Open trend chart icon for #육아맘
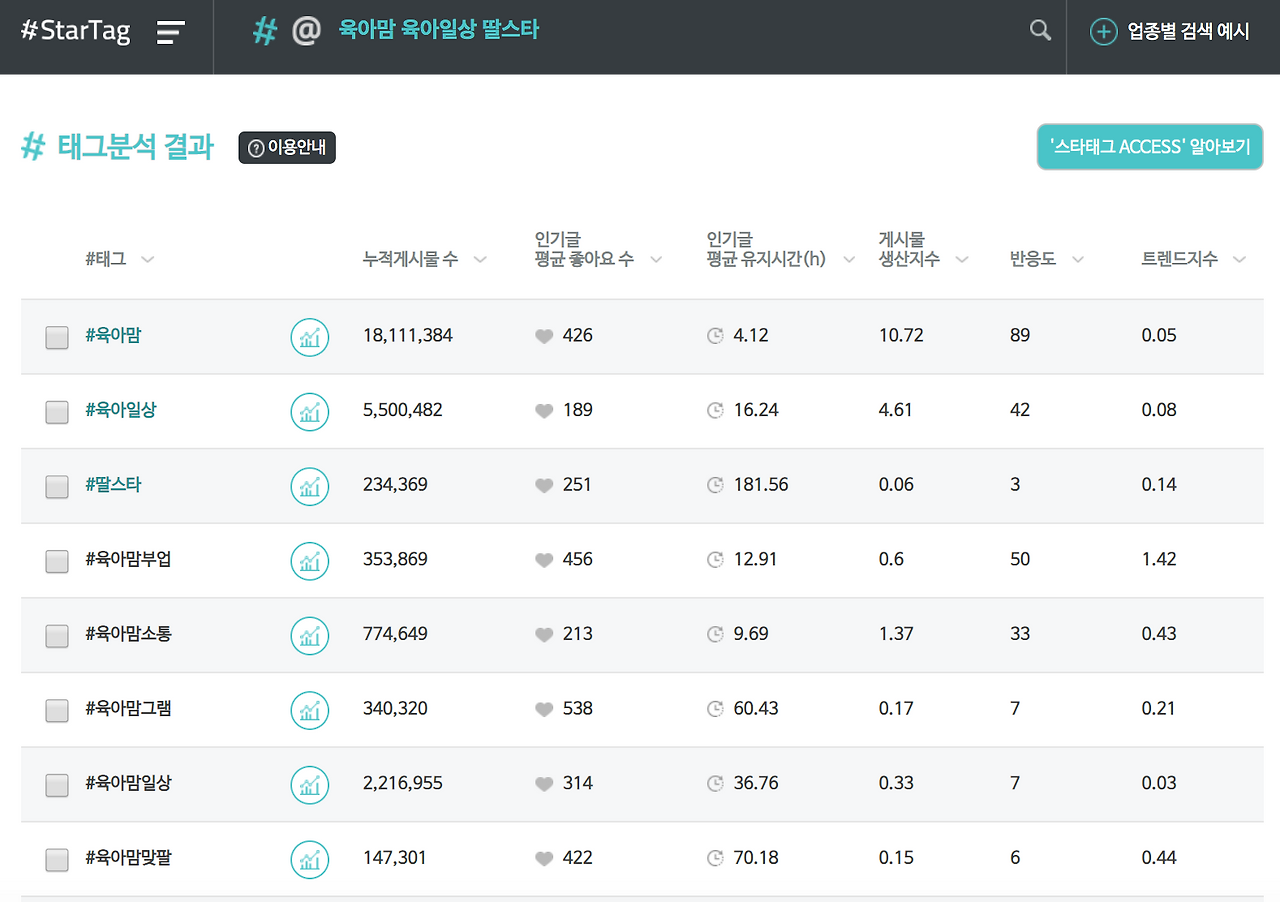Screen dimensions: 1280x902 tap(310, 337)
